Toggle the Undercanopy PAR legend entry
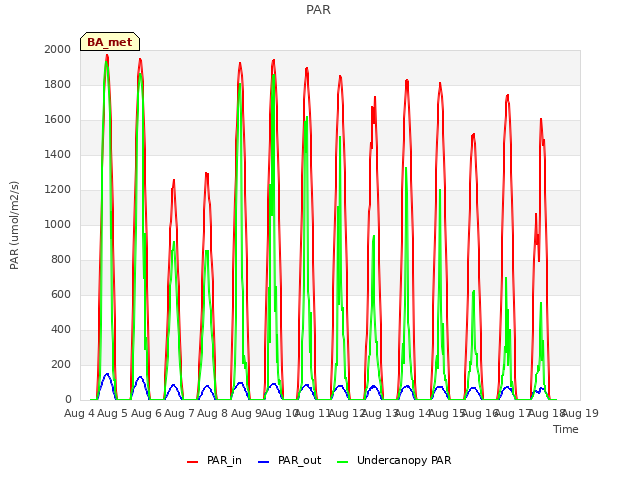This screenshot has width=640, height=480. pyautogui.click(x=394, y=460)
